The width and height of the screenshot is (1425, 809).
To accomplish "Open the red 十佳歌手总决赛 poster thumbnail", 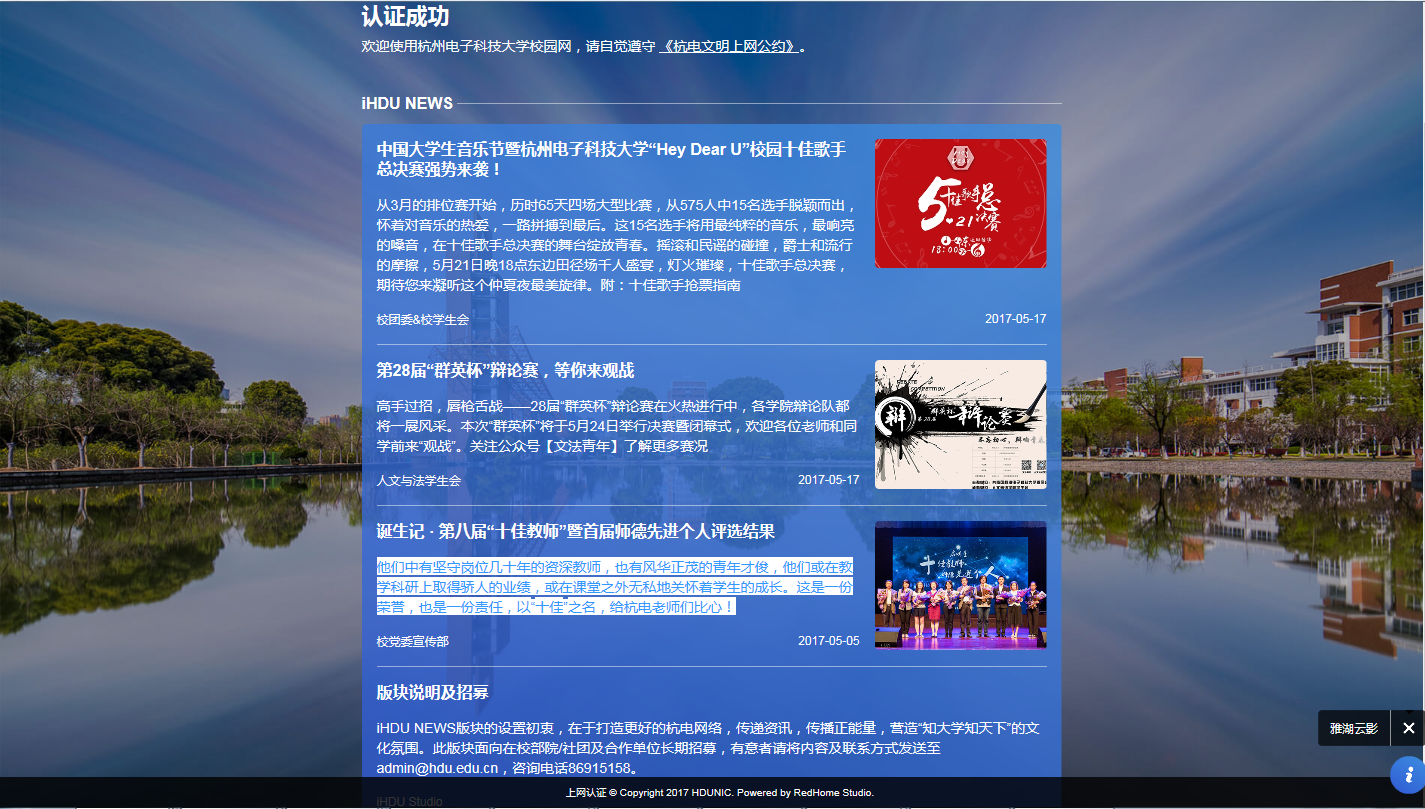I will tap(961, 203).
